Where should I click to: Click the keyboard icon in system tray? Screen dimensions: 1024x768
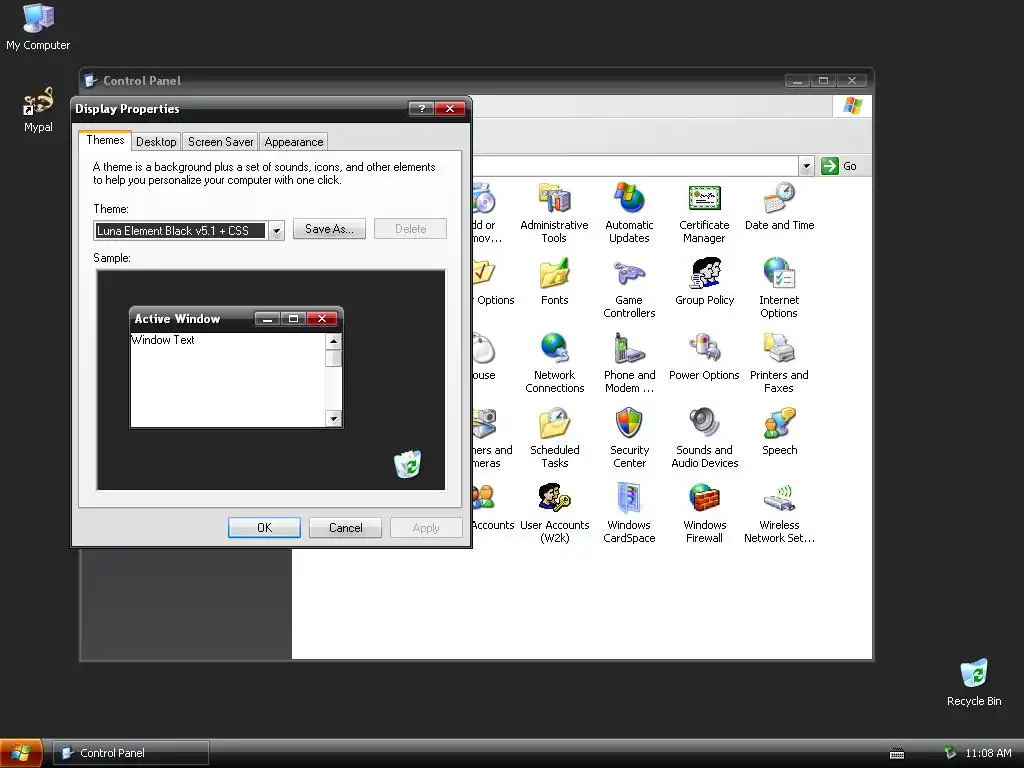click(897, 754)
